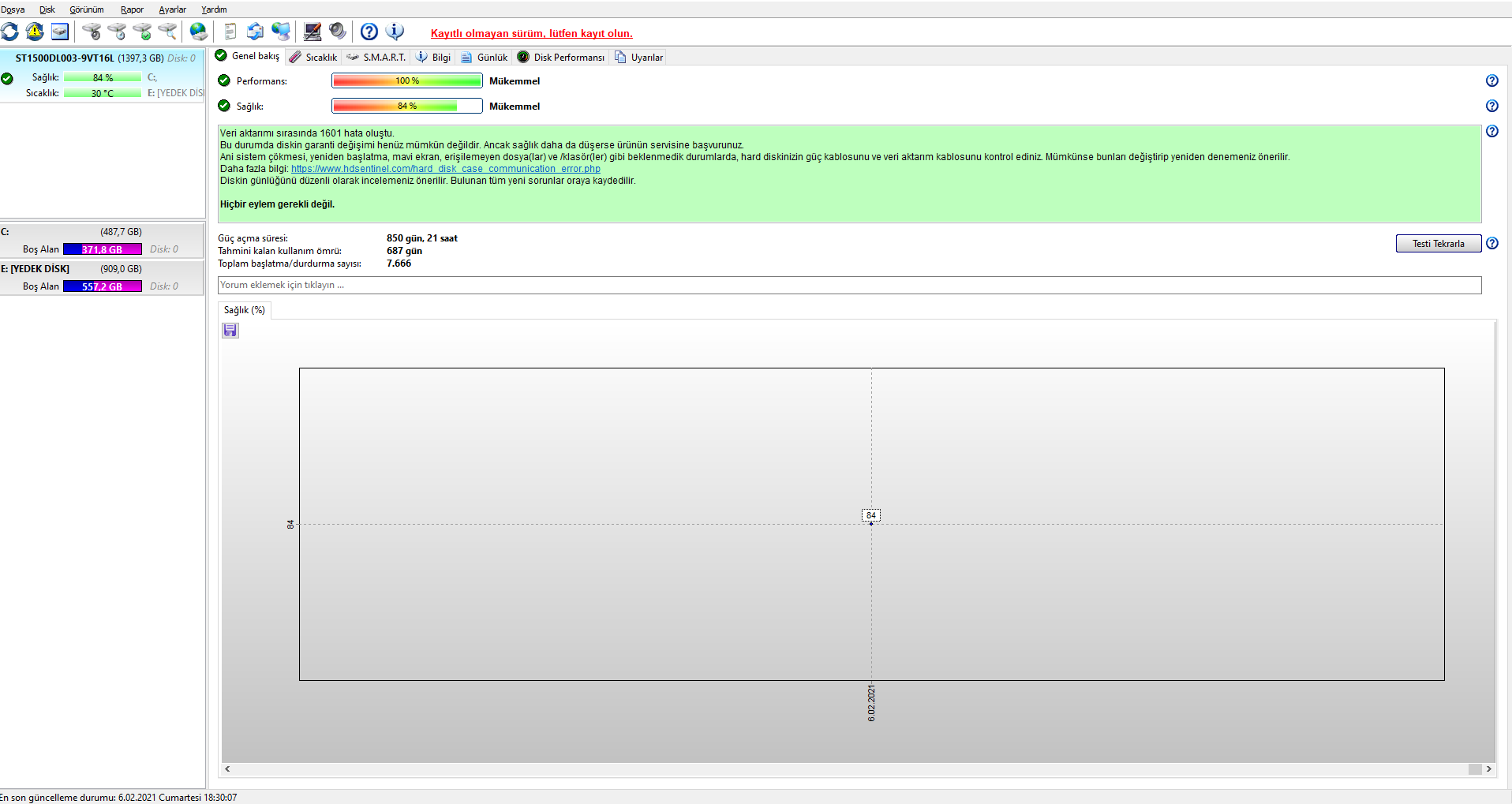Click the 30 °C temperature bar in disk list
Screen dimensions: 1512x804
pyautogui.click(x=103, y=93)
